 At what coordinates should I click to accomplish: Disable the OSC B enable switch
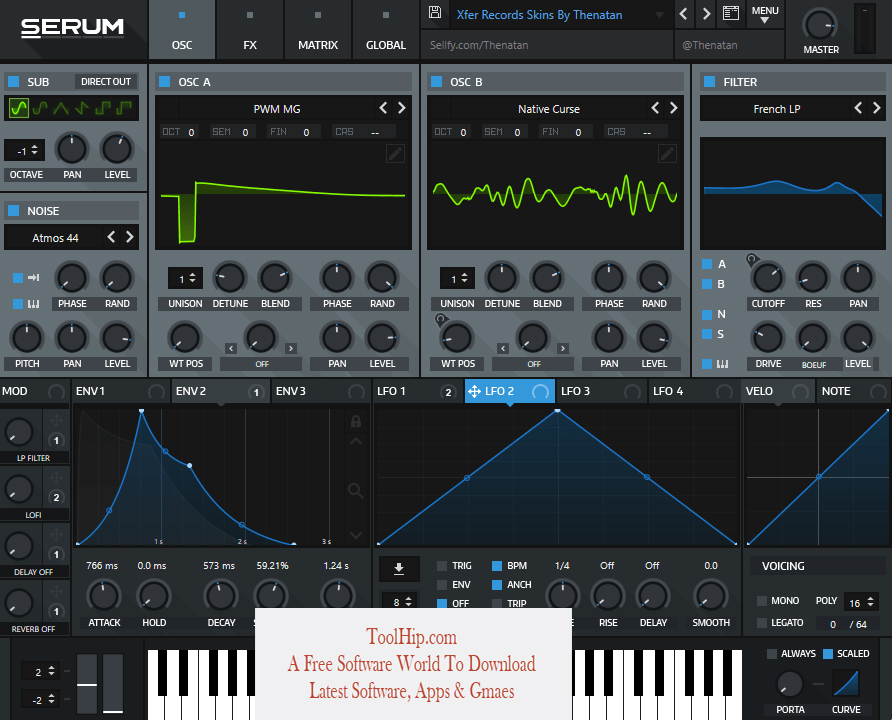(436, 81)
